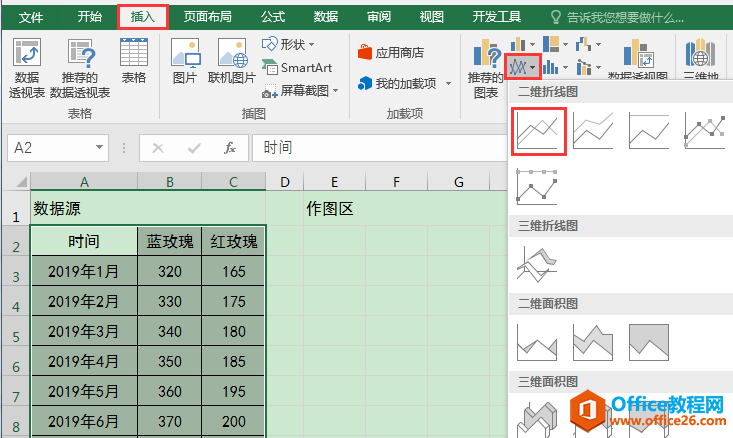Select the basic 2D line chart thumbnail

540,132
